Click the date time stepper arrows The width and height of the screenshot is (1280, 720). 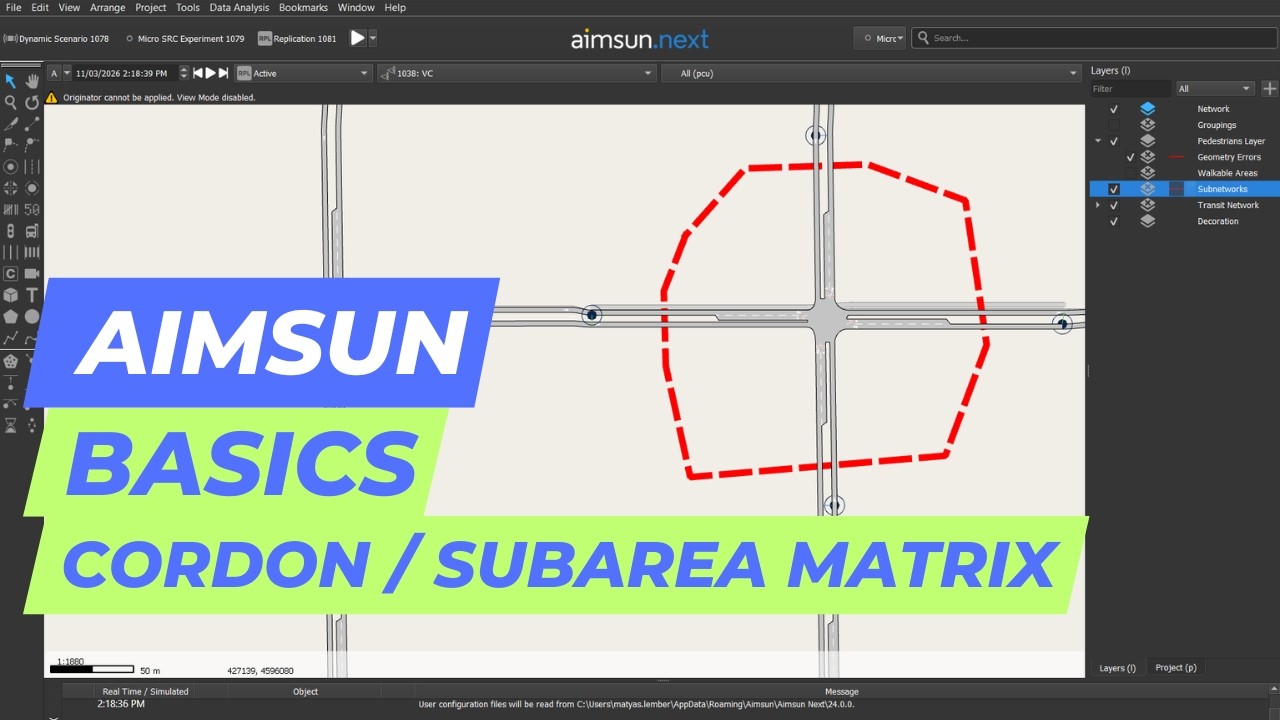click(x=184, y=73)
